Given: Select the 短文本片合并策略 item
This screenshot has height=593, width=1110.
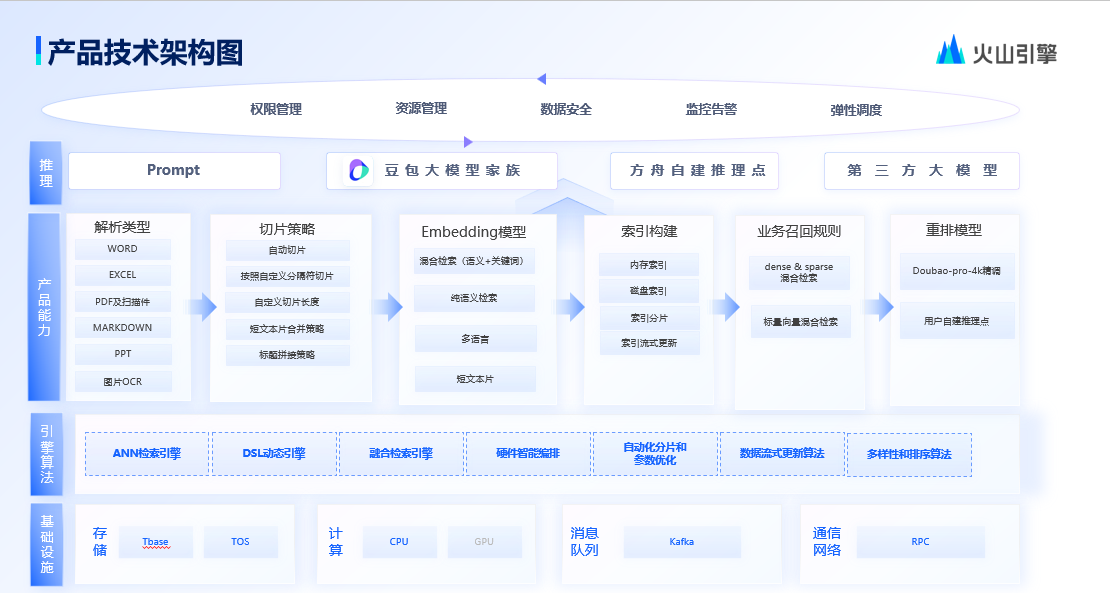Looking at the screenshot, I should coord(287,329).
